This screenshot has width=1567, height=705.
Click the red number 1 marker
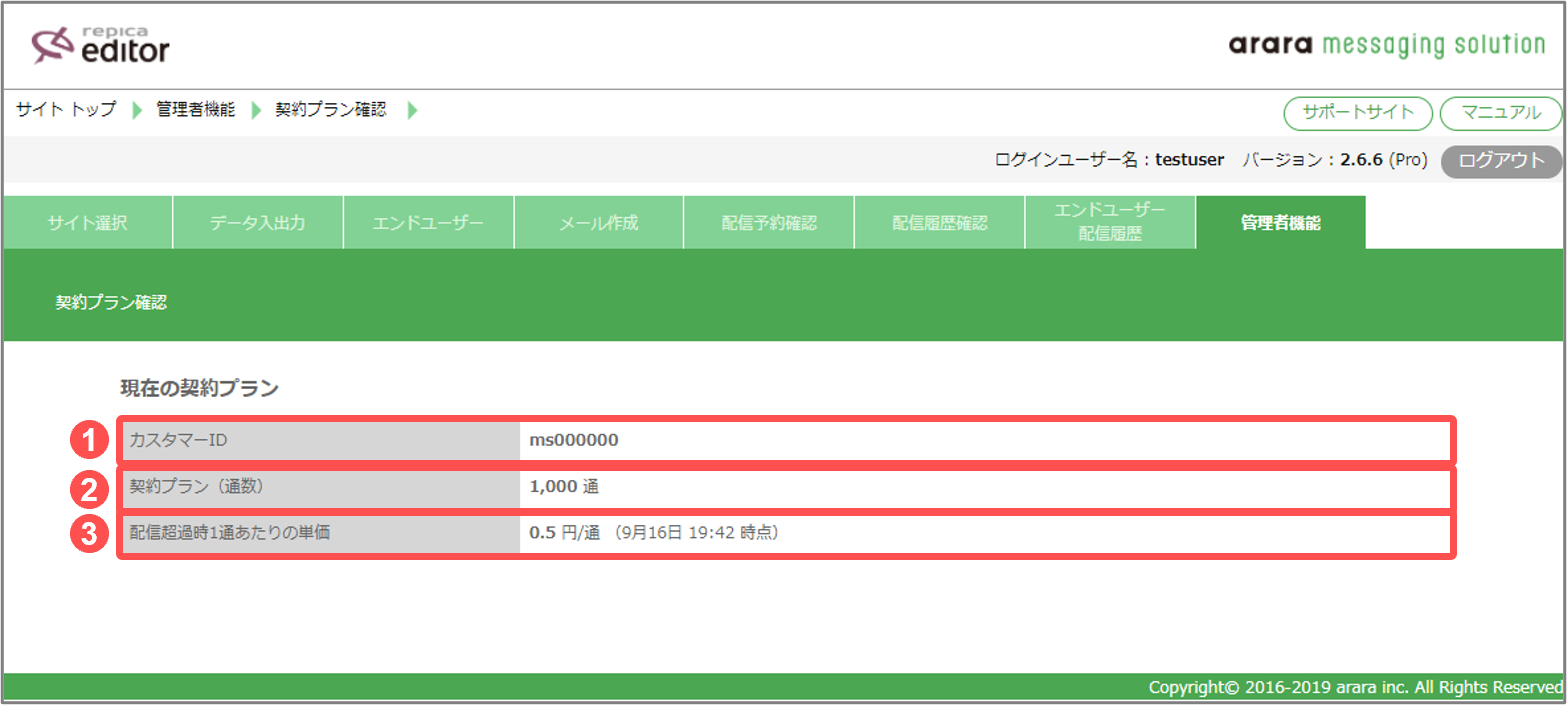click(x=90, y=440)
